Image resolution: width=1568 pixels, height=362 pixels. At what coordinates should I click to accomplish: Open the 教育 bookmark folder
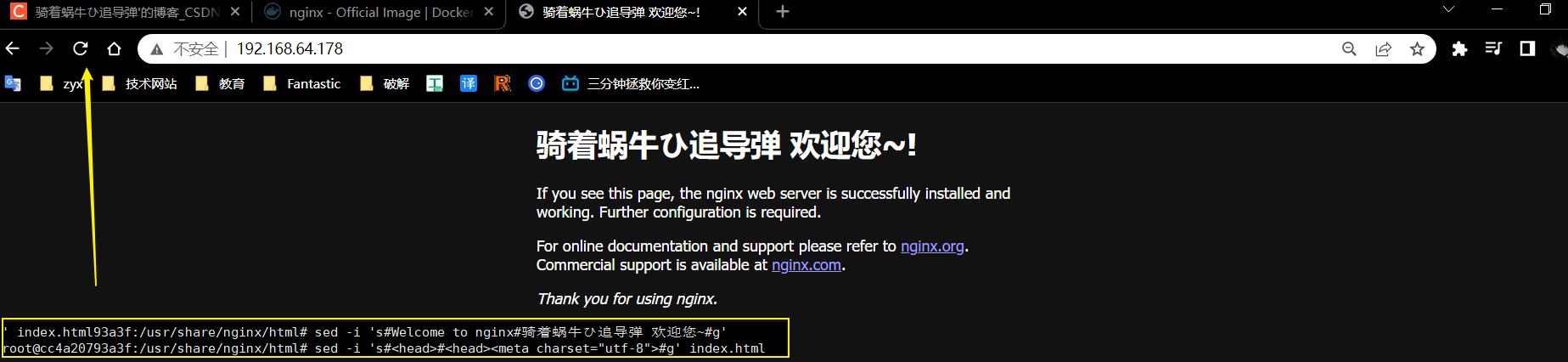pyautogui.click(x=220, y=83)
